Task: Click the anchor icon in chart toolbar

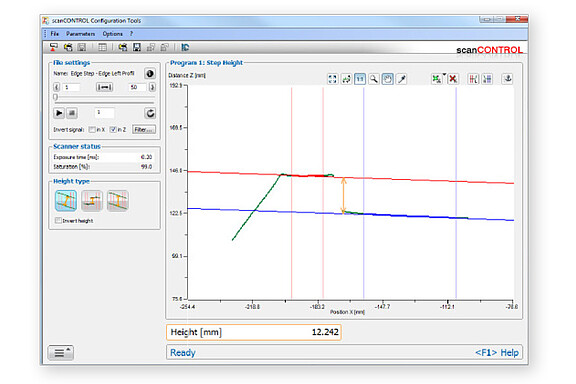Action: click(507, 79)
